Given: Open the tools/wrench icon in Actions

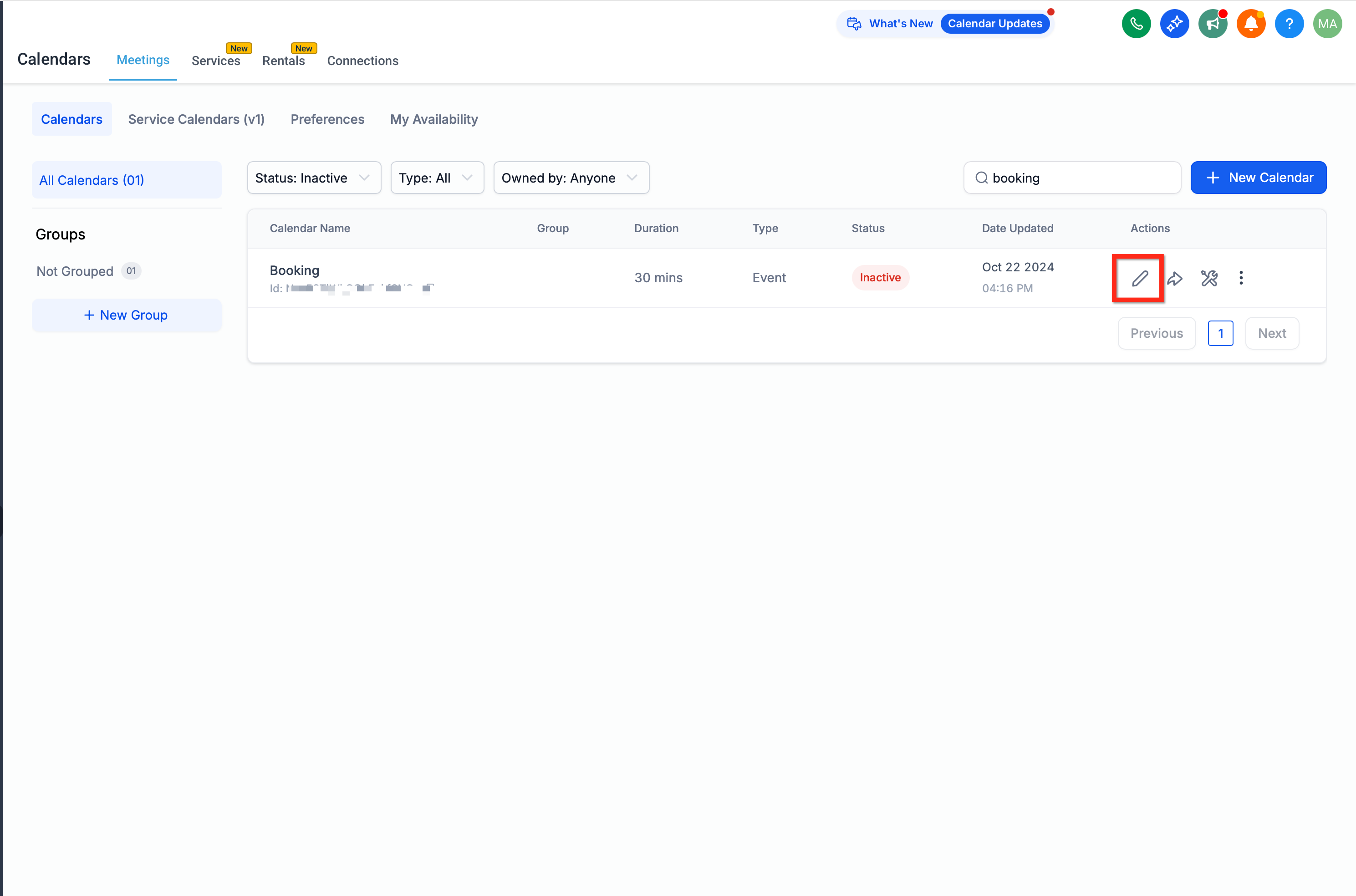Looking at the screenshot, I should tap(1209, 278).
